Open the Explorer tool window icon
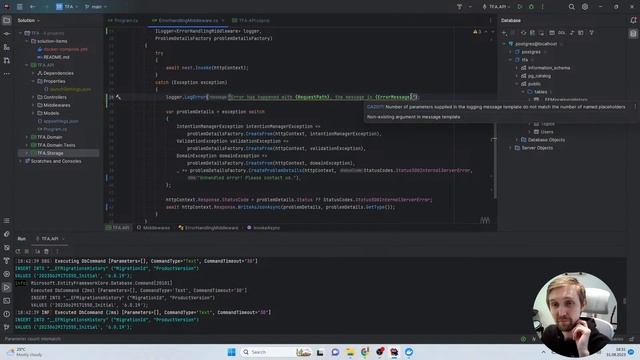The image size is (640, 360). pyautogui.click(x=7, y=20)
